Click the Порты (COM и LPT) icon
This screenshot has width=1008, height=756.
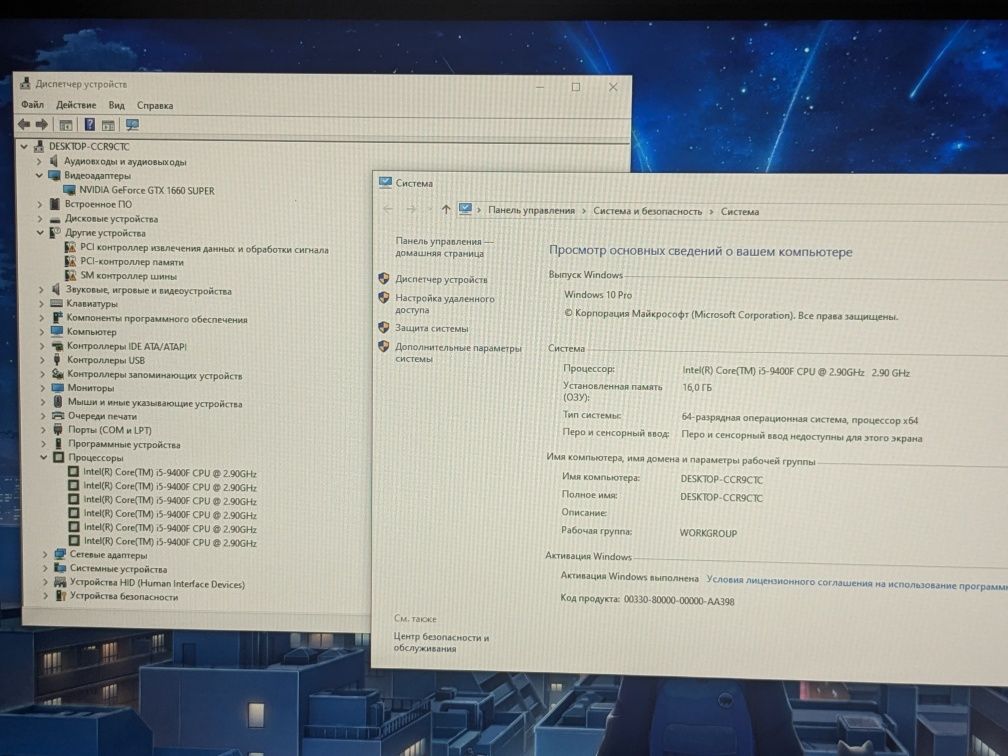[x=58, y=429]
